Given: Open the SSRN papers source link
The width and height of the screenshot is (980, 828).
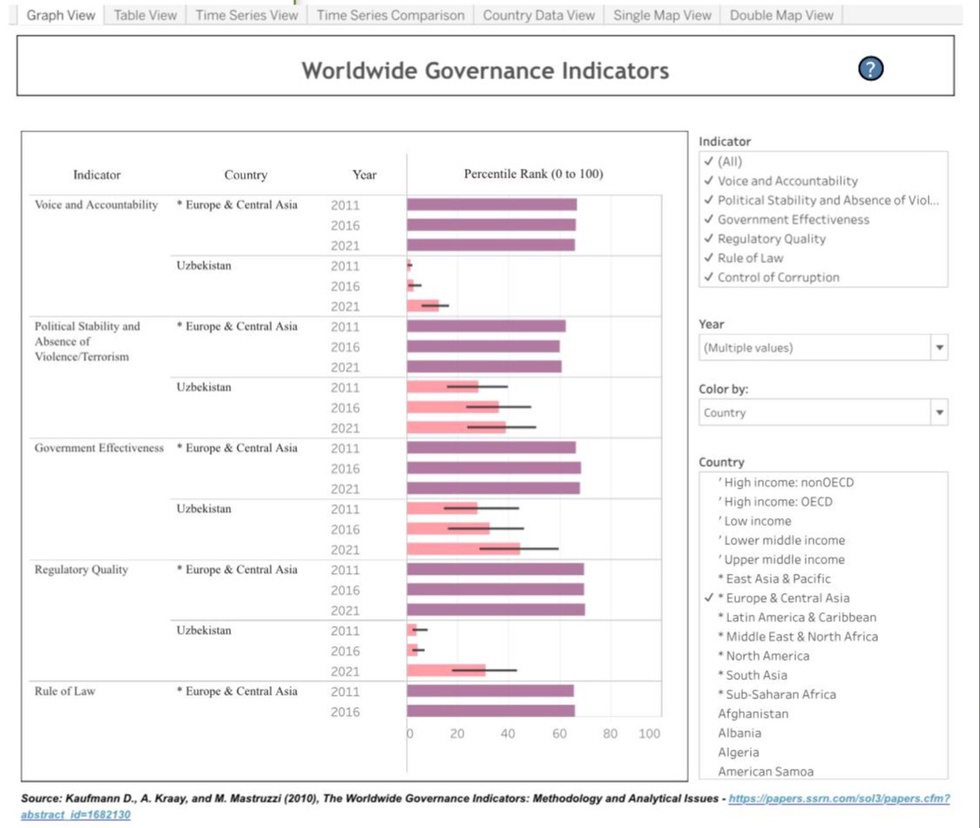Looking at the screenshot, I should 838,800.
